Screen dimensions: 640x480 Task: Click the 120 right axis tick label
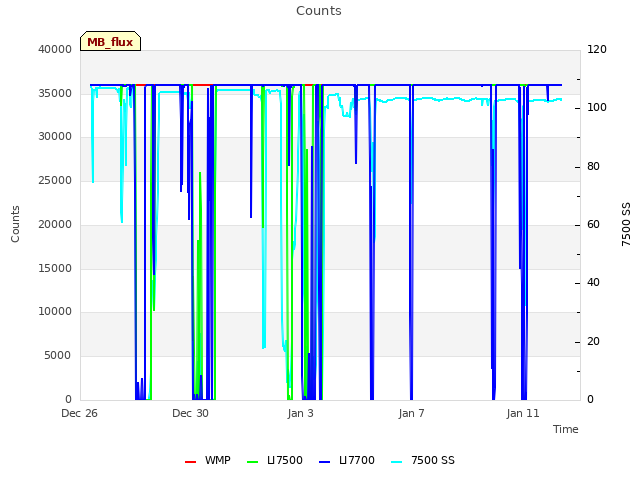597,49
